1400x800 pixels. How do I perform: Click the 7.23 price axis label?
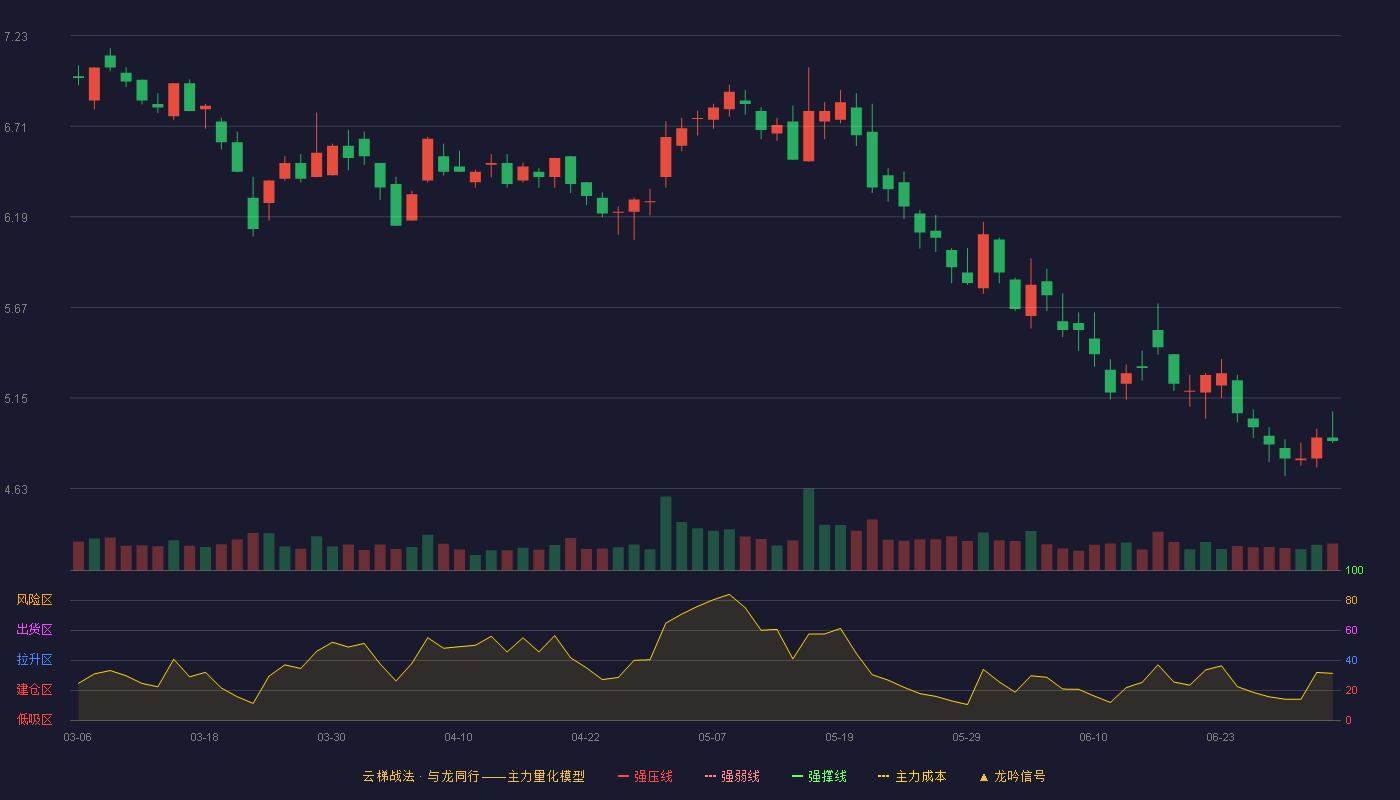pyautogui.click(x=16, y=37)
